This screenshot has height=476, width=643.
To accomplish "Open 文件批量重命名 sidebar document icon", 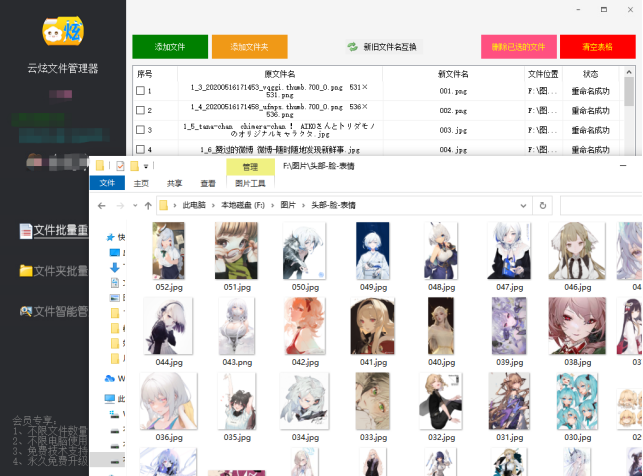I will coord(26,231).
